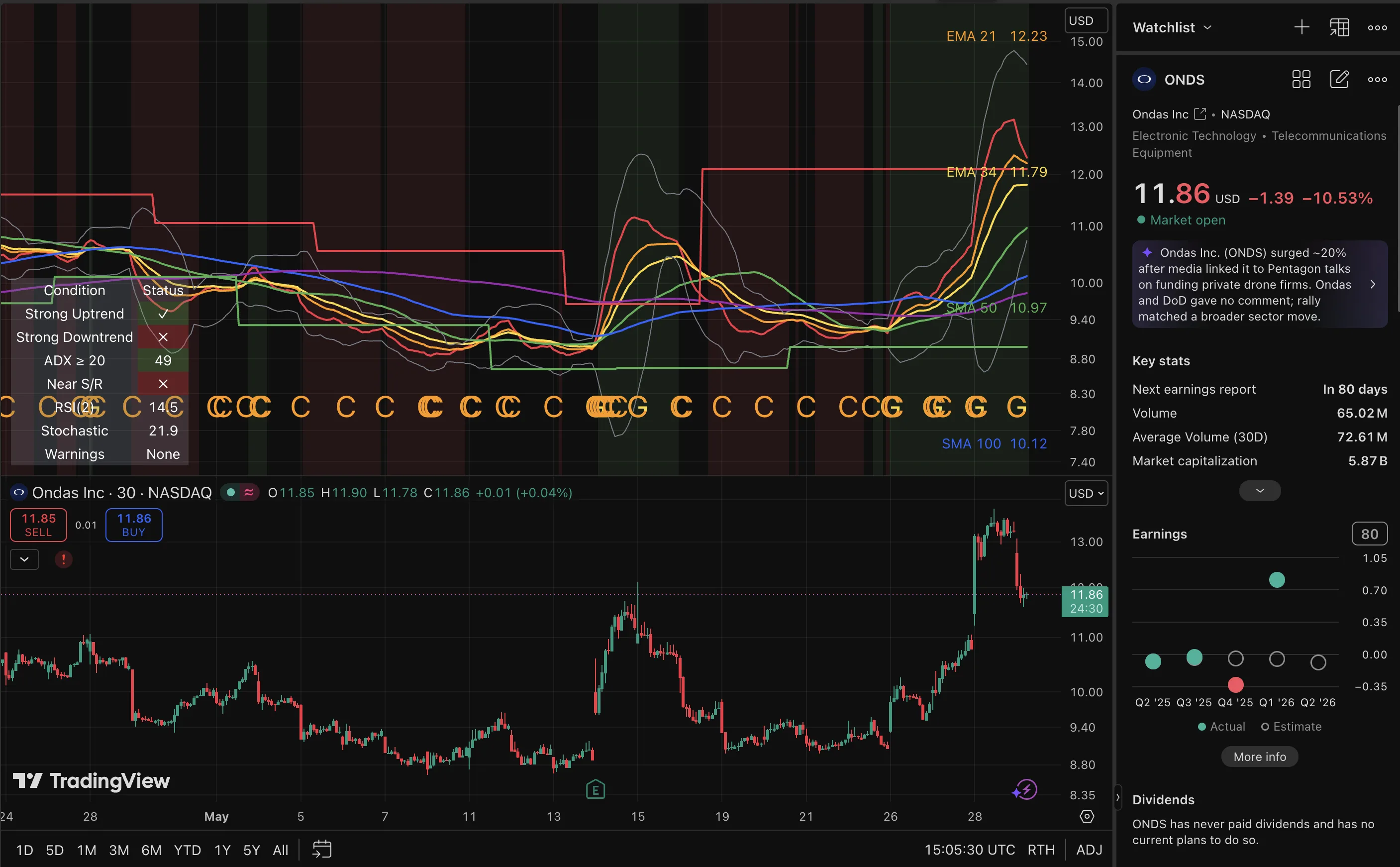Click the More info earnings button

point(1260,757)
